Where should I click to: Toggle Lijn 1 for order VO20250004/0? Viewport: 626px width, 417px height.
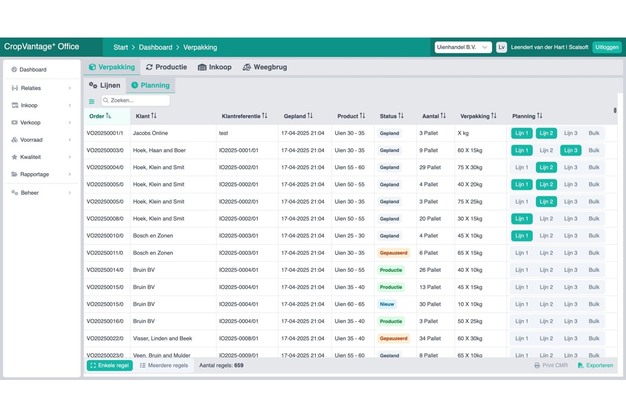521,167
